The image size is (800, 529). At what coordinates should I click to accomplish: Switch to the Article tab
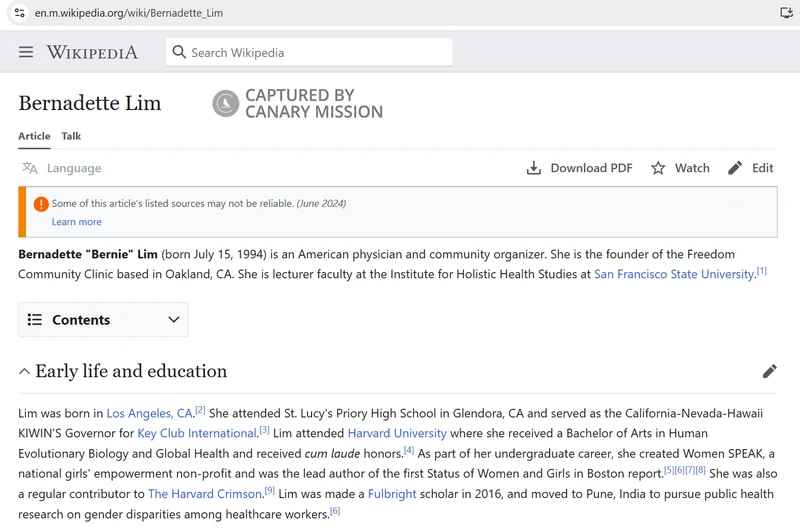[34, 136]
